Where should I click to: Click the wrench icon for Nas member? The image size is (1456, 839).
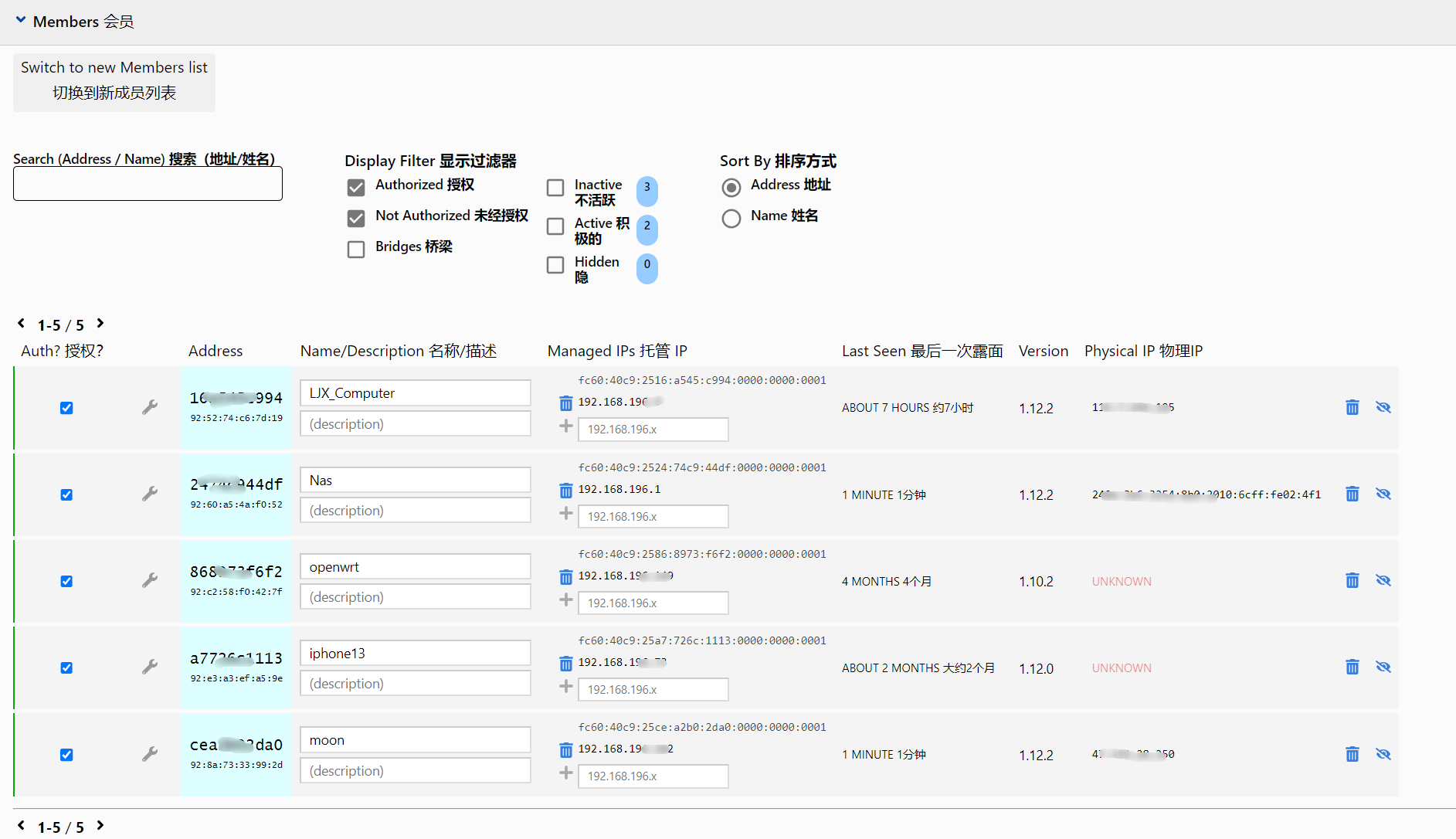click(x=150, y=494)
